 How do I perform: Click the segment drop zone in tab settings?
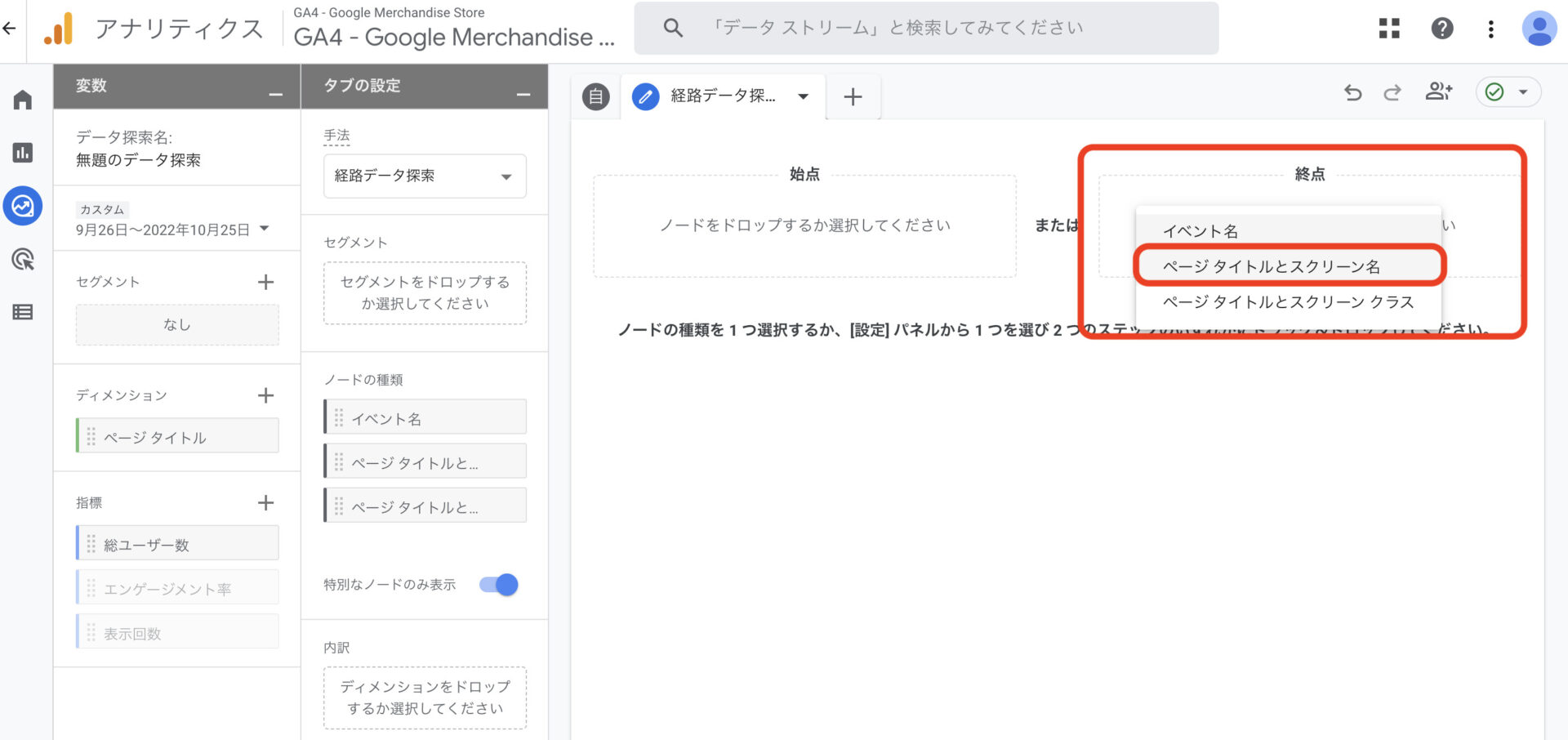[425, 292]
